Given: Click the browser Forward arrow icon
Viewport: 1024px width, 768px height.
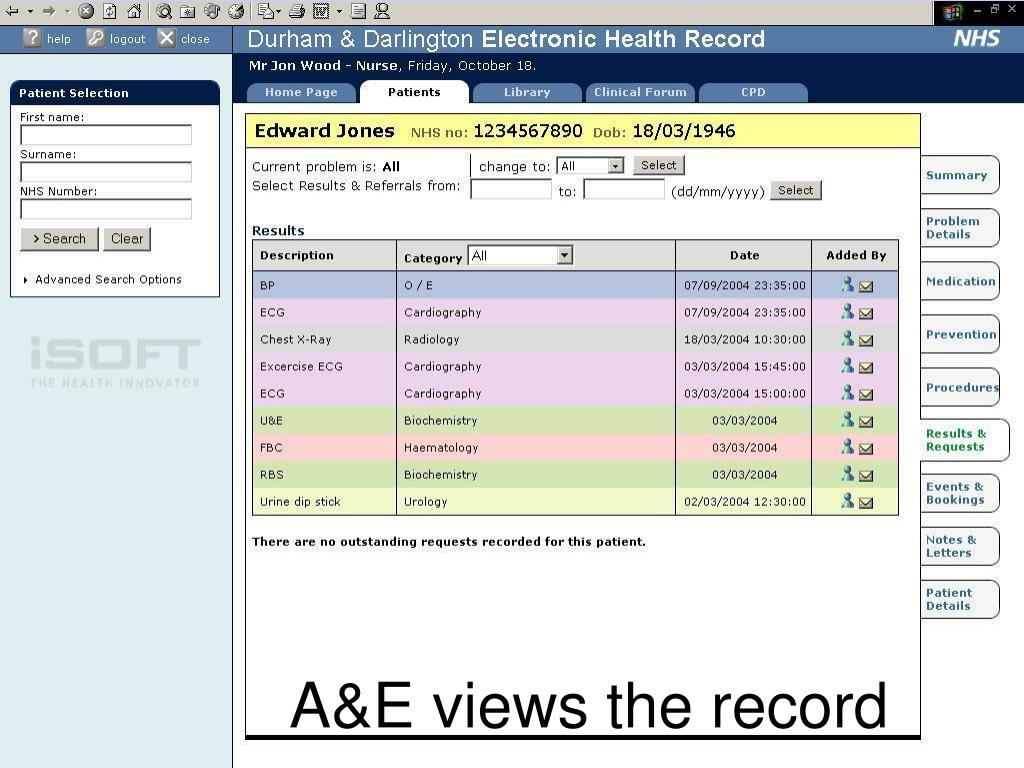Looking at the screenshot, I should [49, 10].
